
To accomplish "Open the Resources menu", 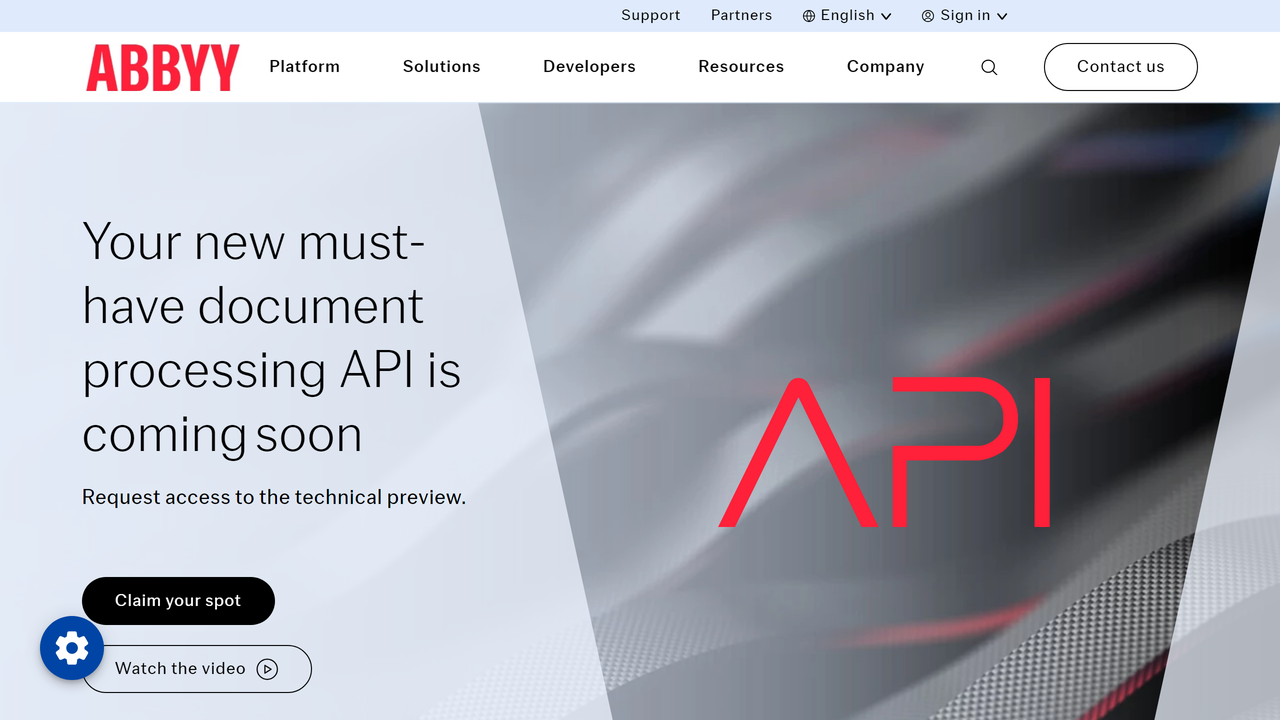I will click(x=741, y=67).
